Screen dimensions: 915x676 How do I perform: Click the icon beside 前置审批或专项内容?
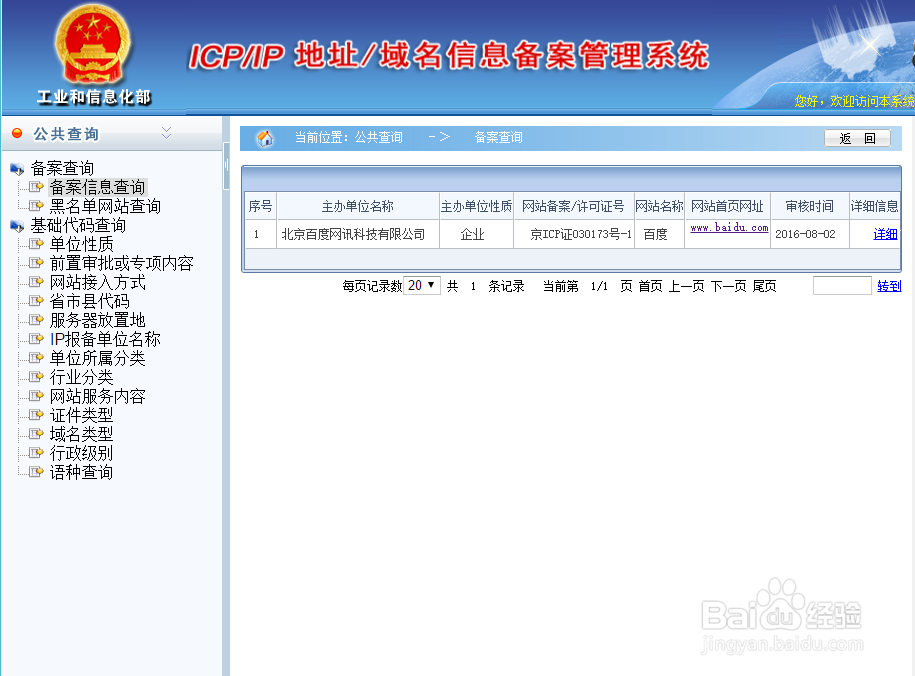[x=36, y=263]
